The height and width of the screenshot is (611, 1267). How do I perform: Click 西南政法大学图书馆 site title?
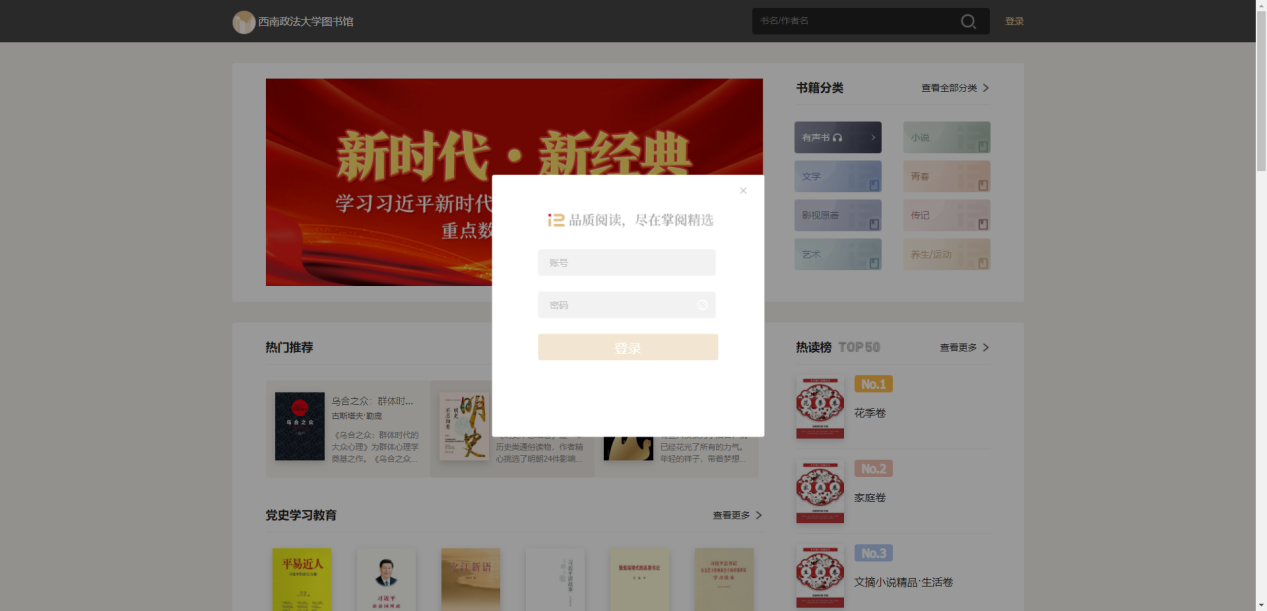[306, 22]
